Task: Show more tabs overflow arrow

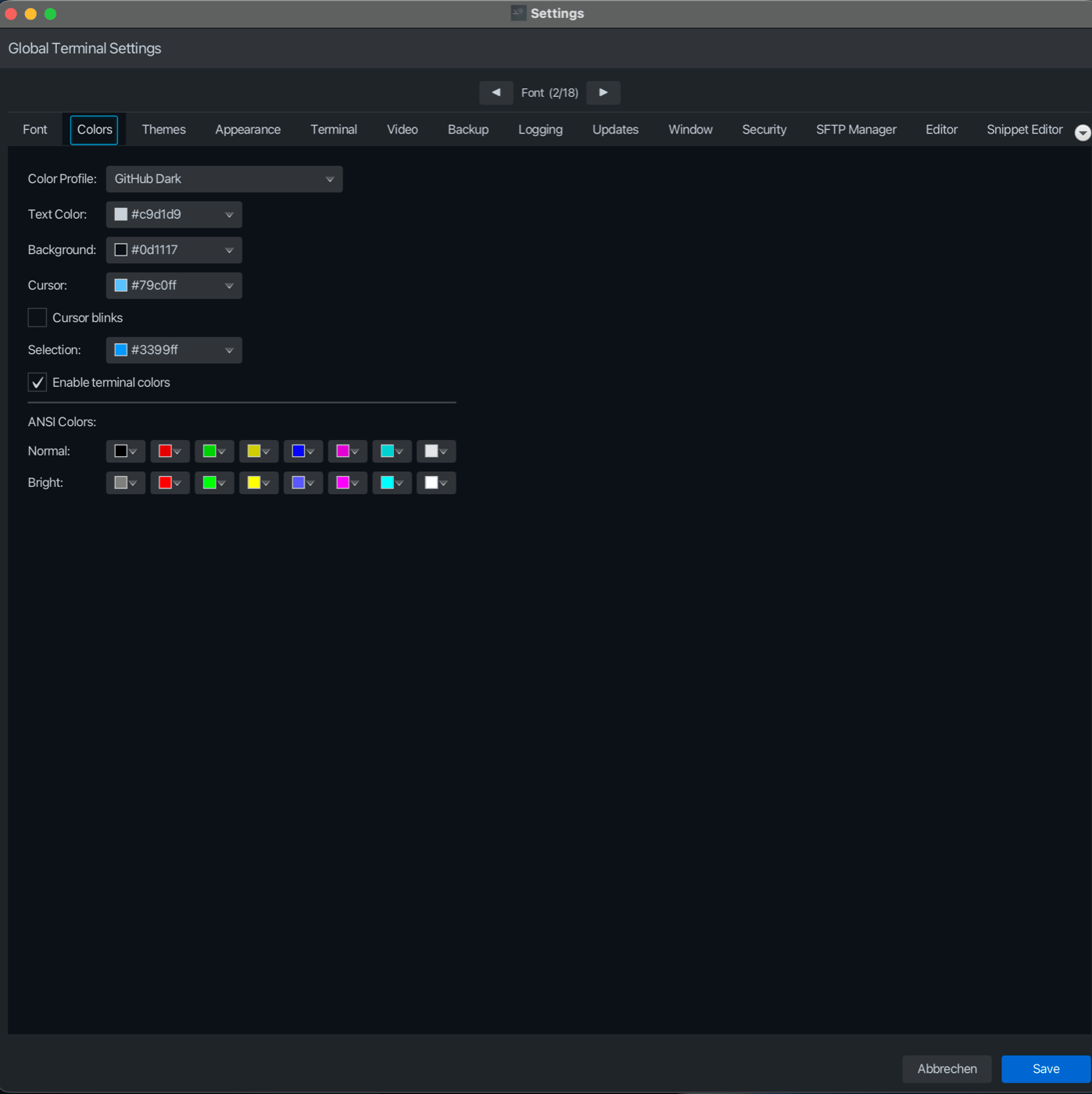Action: [x=1083, y=133]
